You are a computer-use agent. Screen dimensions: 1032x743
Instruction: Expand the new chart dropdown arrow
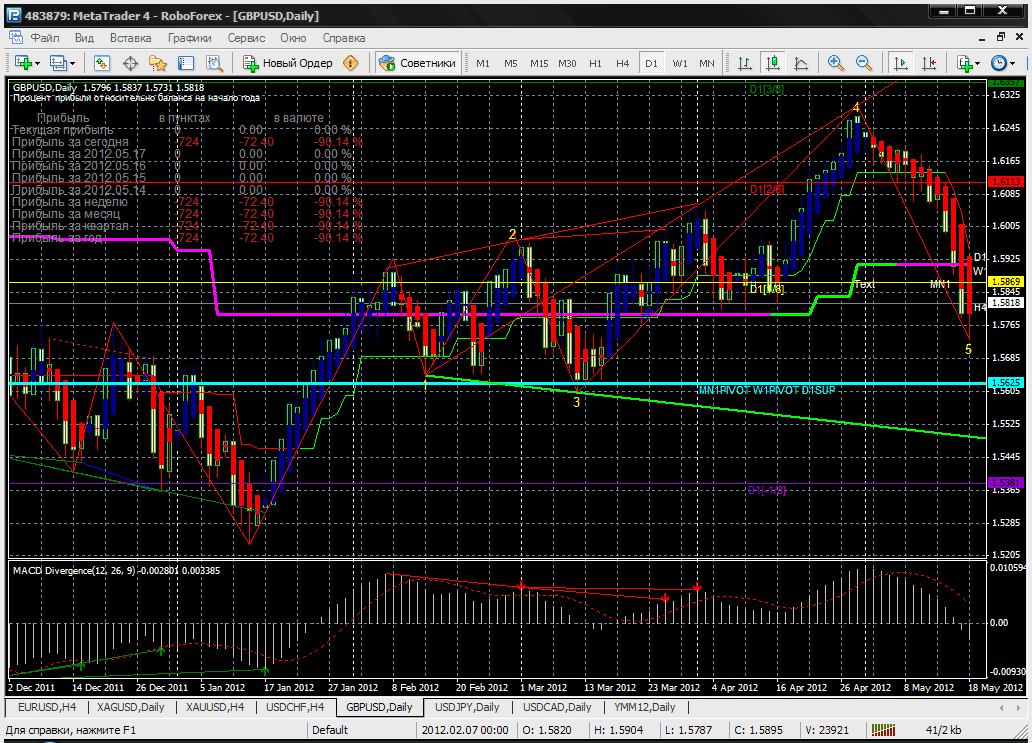[38, 64]
